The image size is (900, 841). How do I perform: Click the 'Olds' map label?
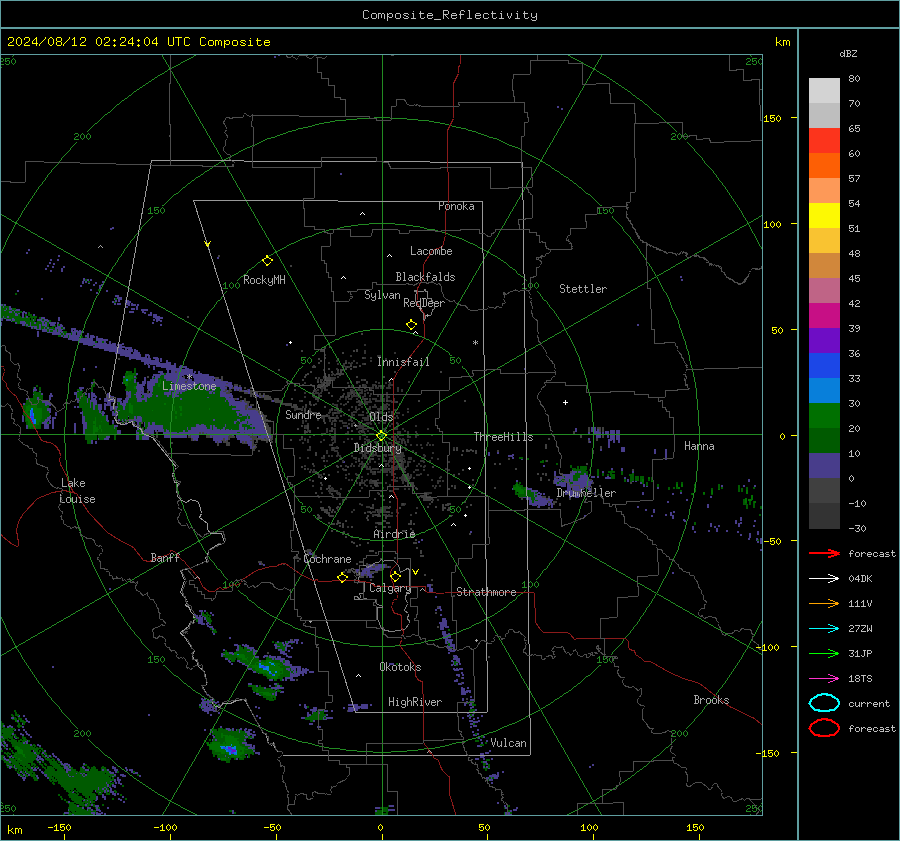click(x=381, y=417)
